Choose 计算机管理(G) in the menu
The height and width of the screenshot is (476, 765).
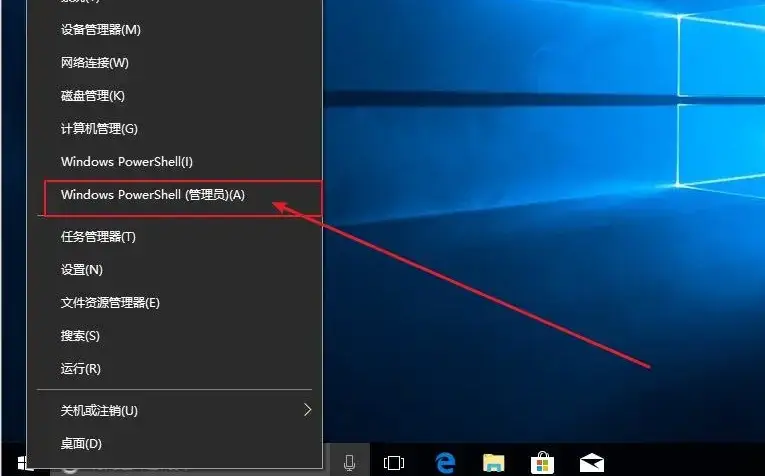(x=98, y=129)
